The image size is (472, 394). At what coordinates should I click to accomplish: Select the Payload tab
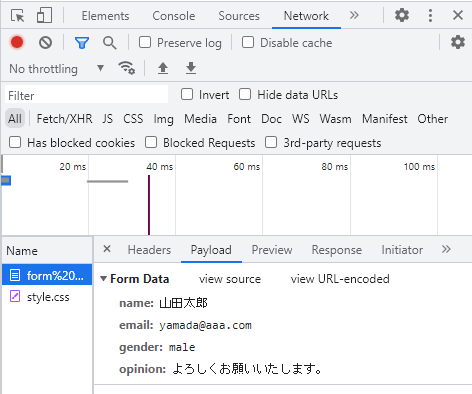click(x=211, y=250)
